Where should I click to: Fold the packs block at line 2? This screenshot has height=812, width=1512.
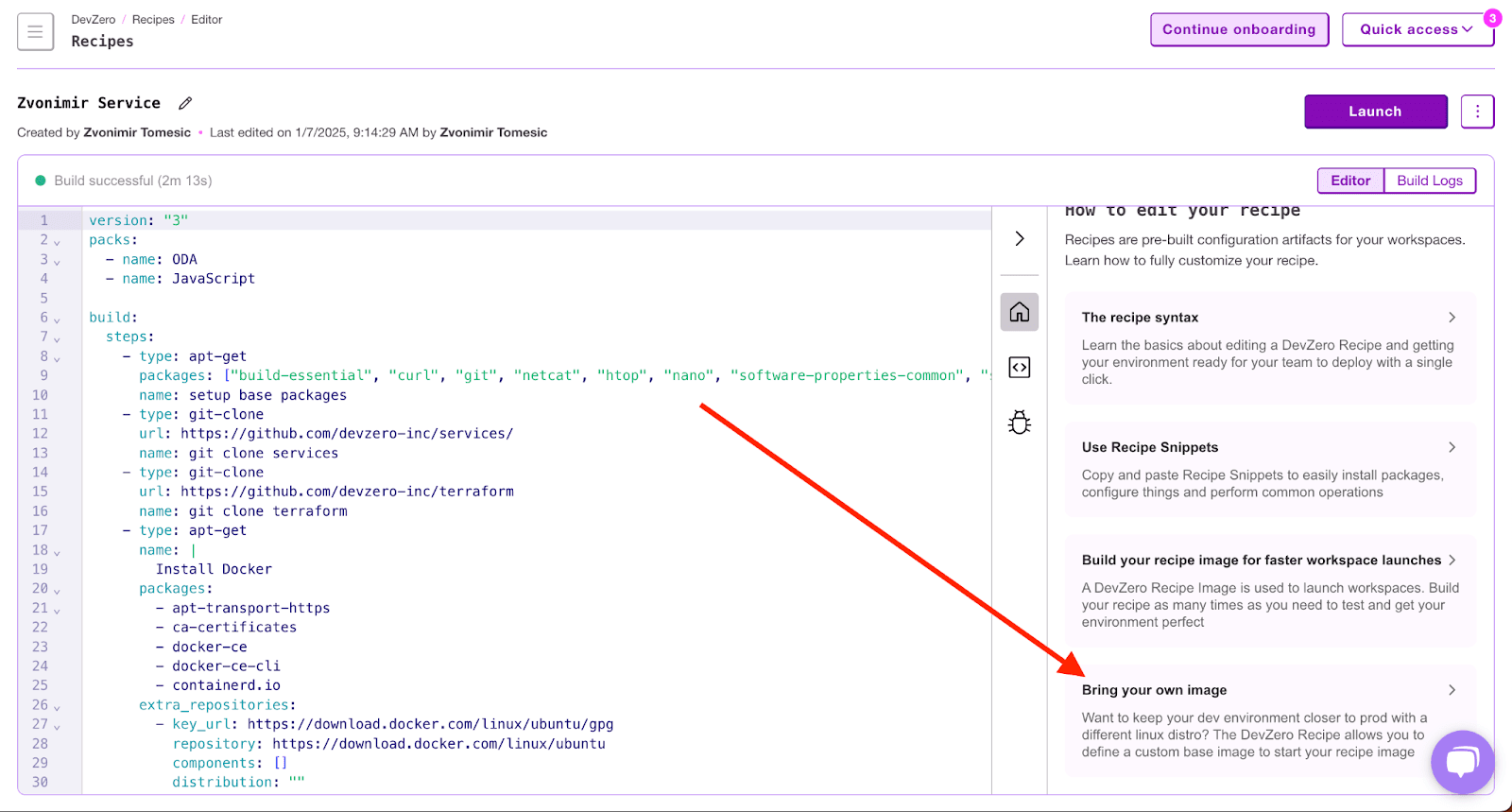[57, 242]
